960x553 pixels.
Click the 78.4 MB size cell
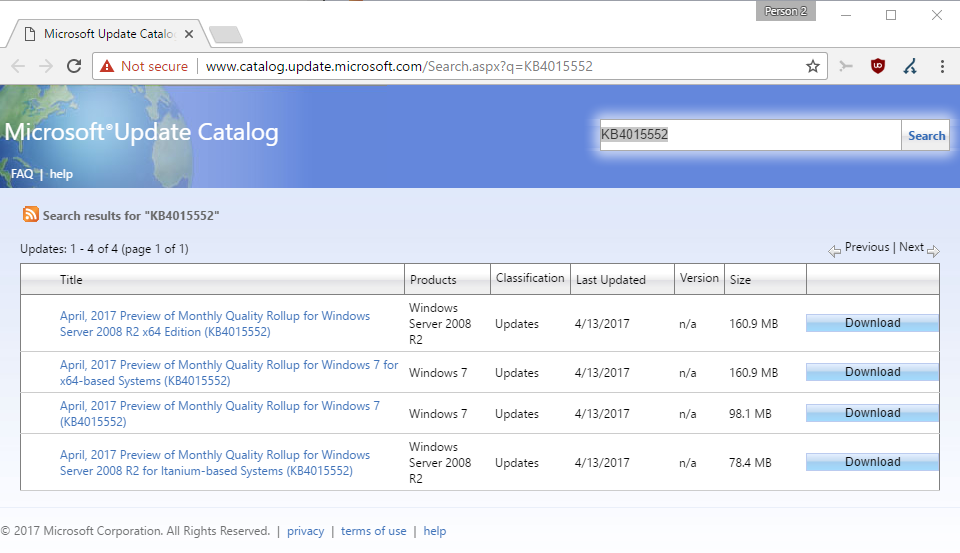750,463
